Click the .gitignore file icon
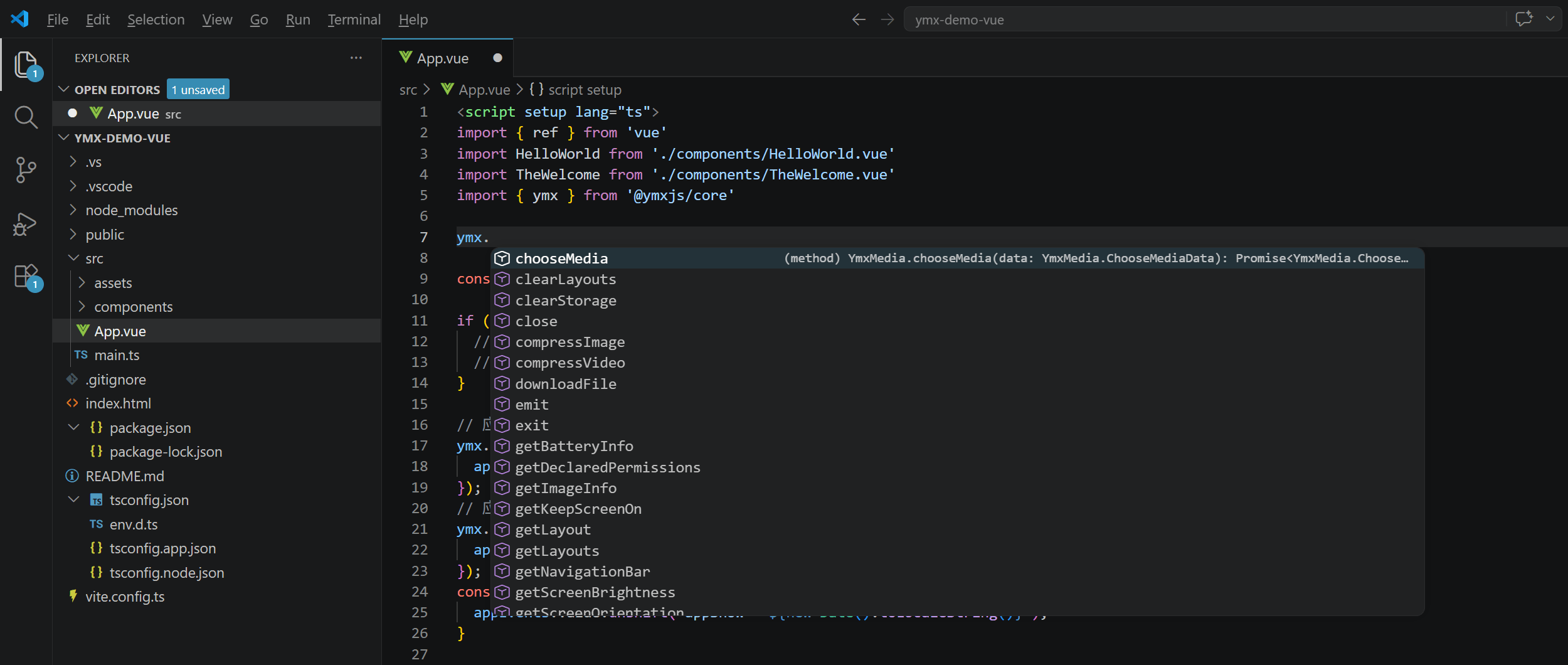 click(72, 379)
